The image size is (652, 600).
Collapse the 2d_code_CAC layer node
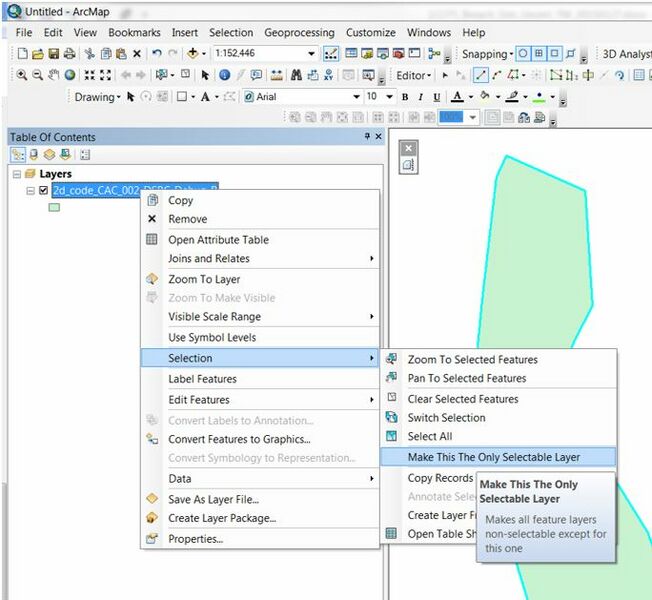click(30, 190)
